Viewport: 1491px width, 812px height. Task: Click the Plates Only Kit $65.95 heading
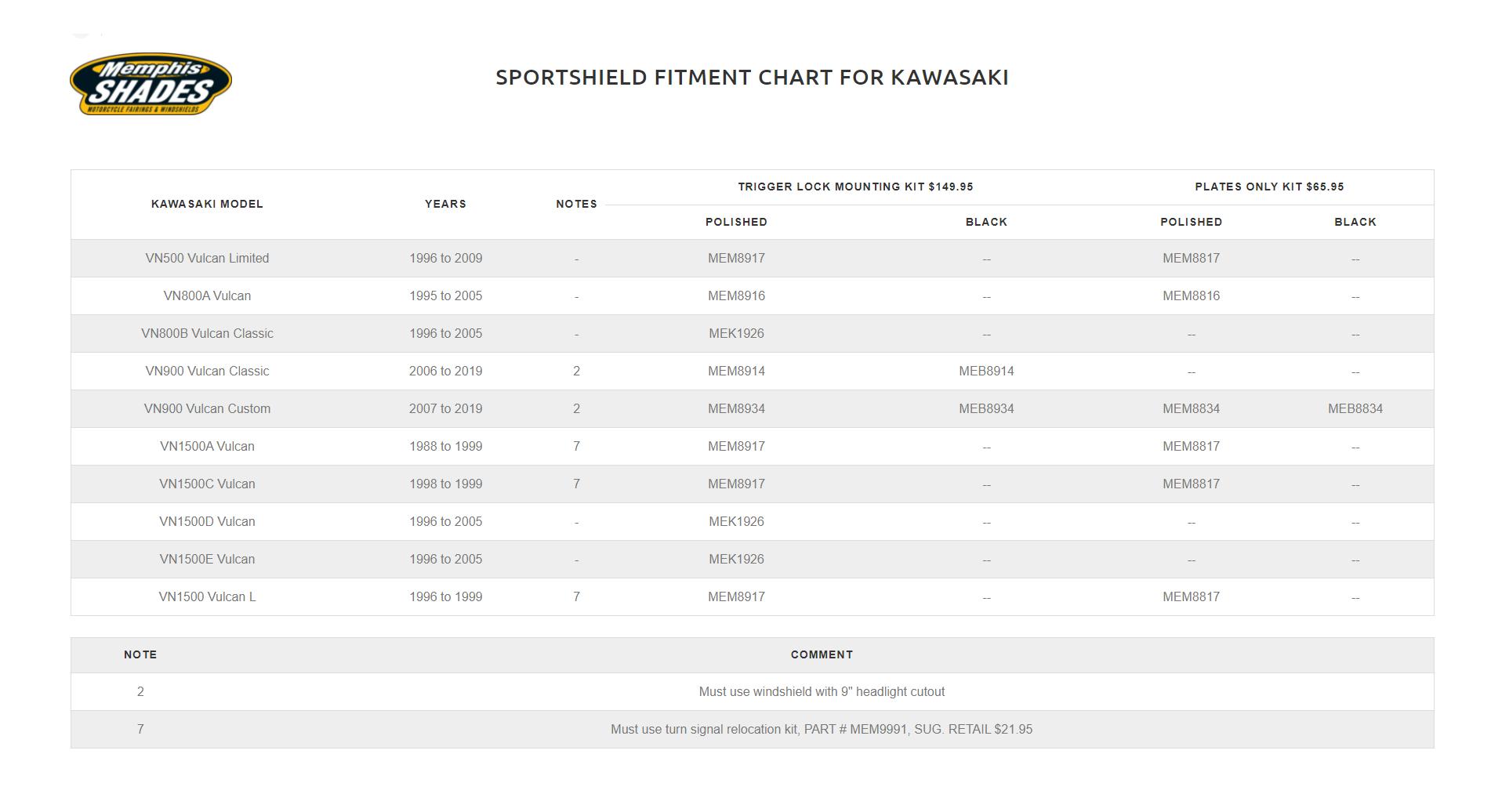(1269, 187)
